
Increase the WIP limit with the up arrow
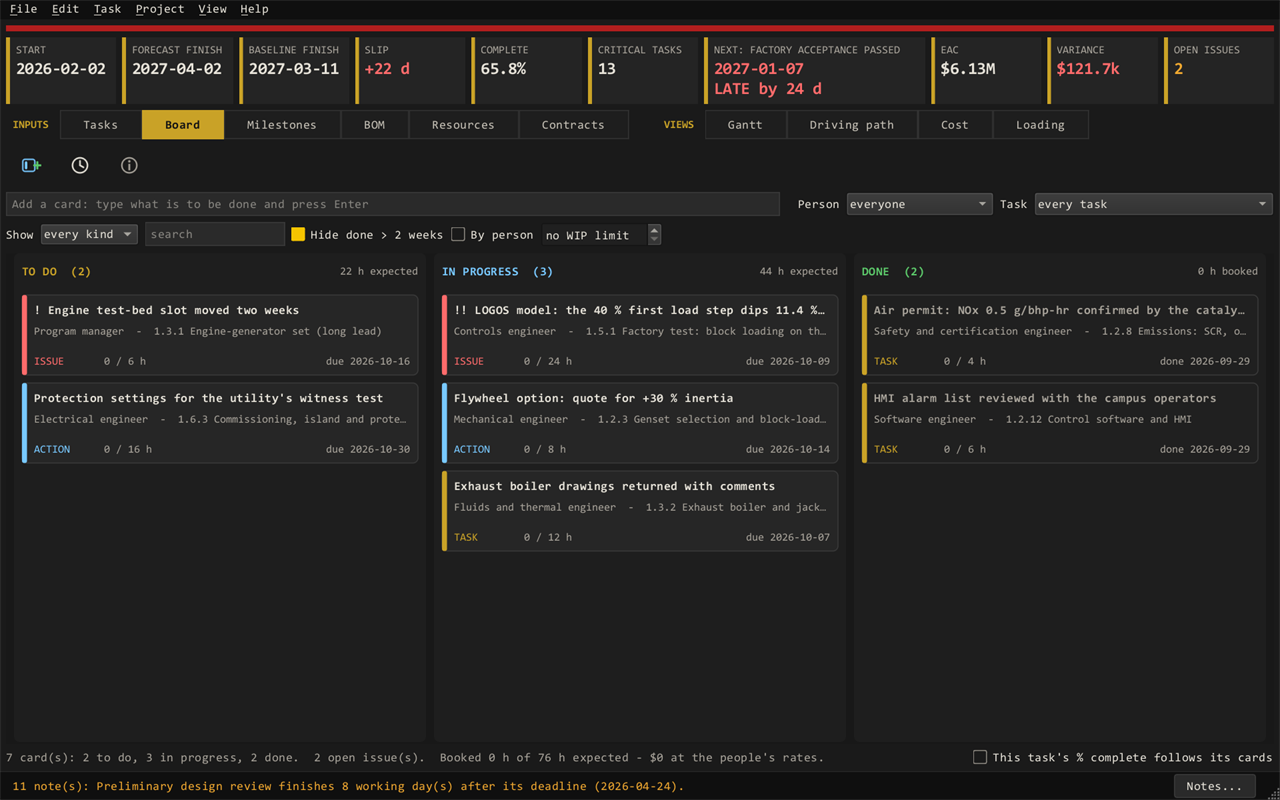pos(655,229)
